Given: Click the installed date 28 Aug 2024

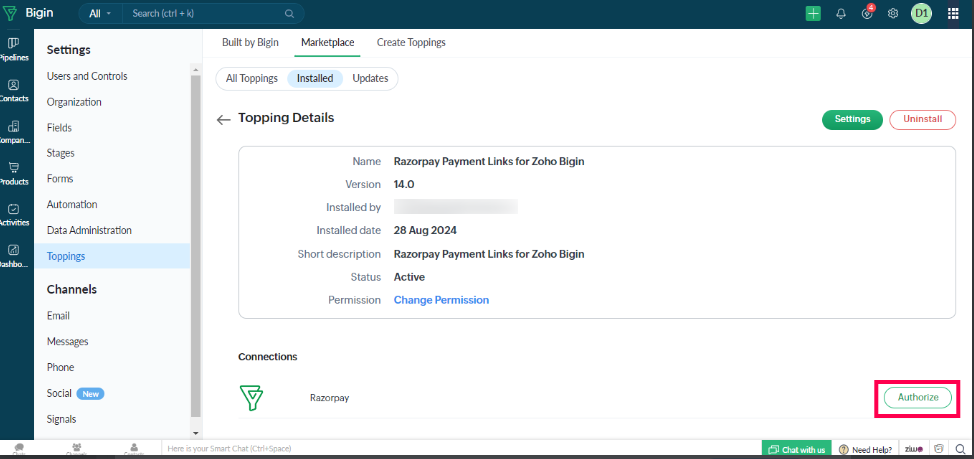Looking at the screenshot, I should [x=425, y=230].
